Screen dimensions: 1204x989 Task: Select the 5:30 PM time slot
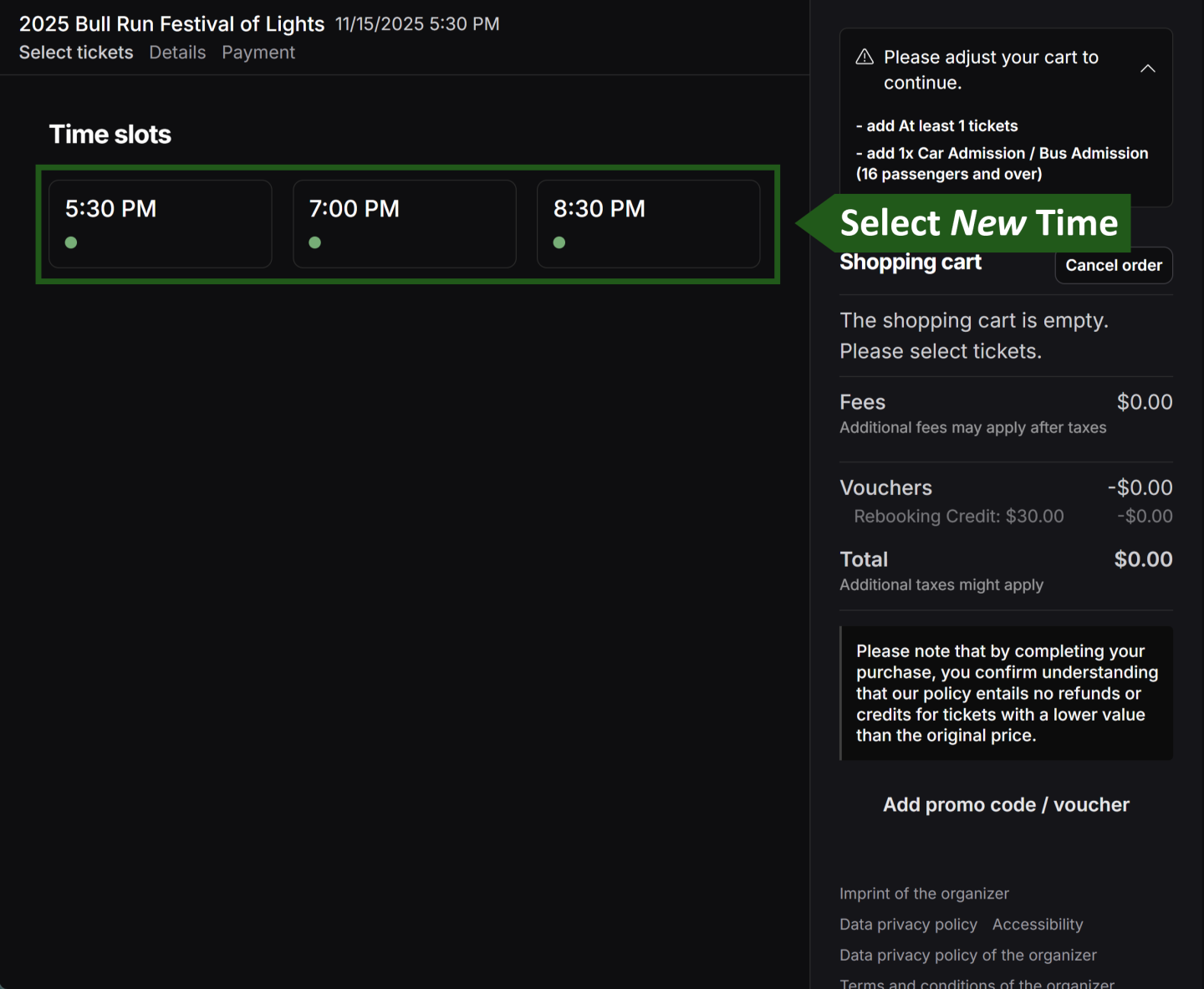coord(160,223)
